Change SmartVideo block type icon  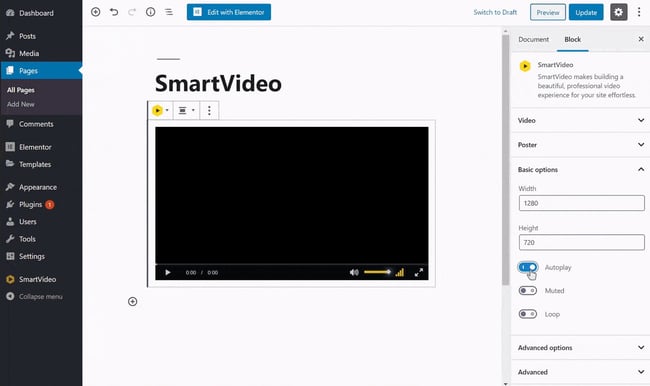point(160,110)
